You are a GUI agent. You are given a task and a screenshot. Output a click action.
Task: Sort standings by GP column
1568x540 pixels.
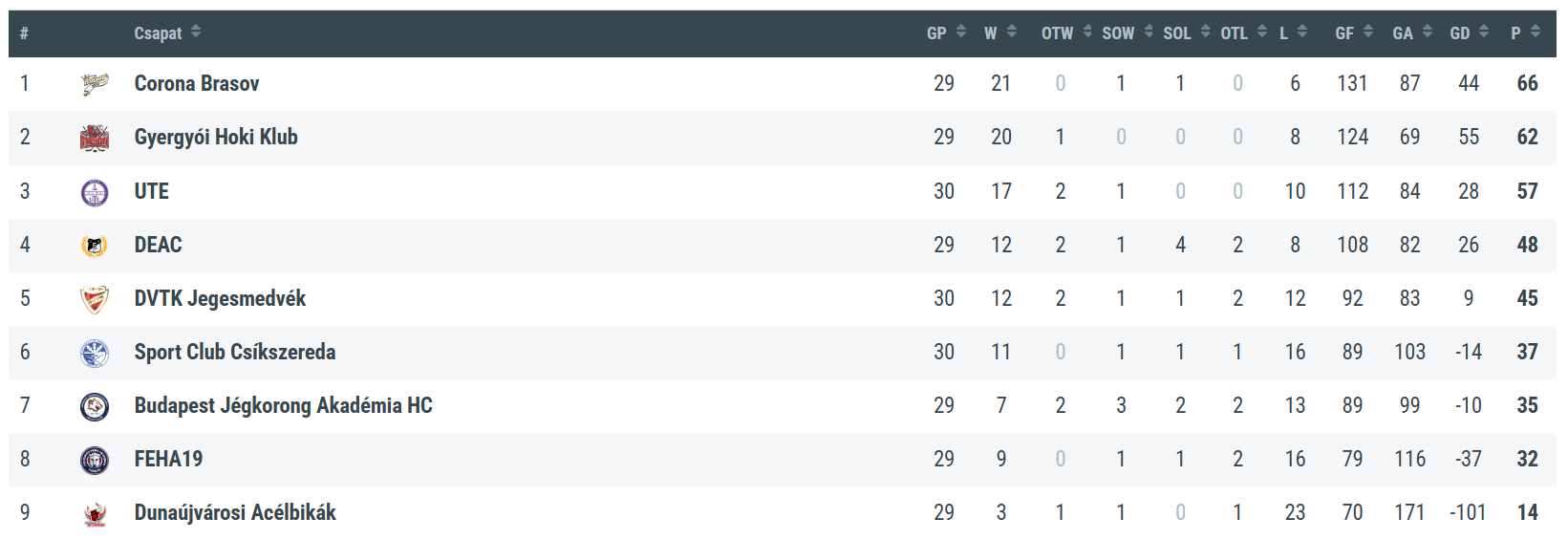click(x=946, y=33)
